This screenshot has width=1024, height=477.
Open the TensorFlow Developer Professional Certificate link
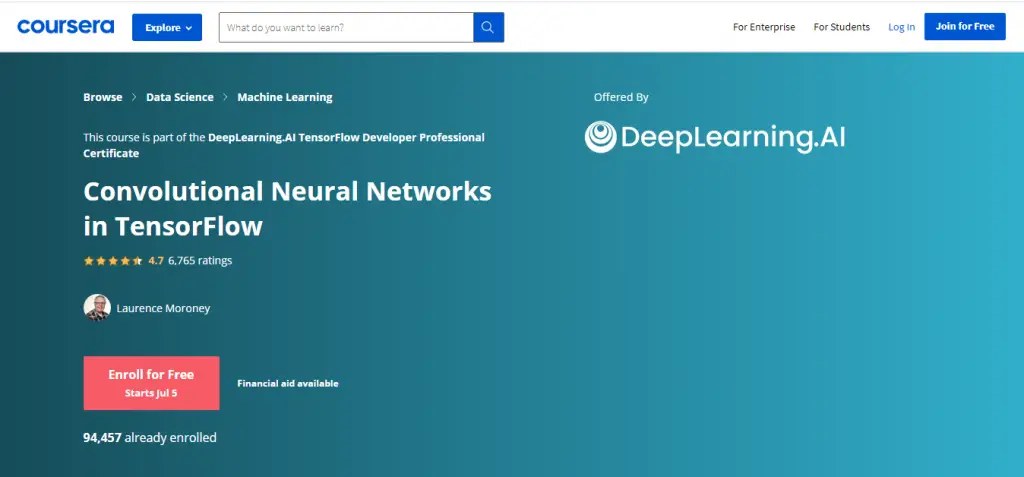(345, 138)
